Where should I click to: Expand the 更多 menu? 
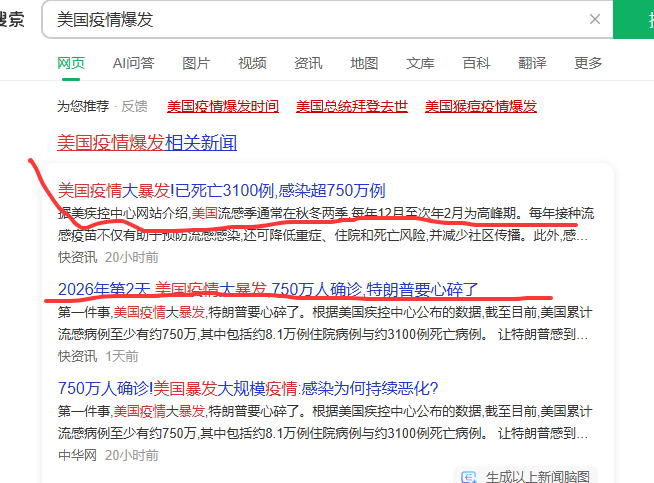click(x=588, y=63)
